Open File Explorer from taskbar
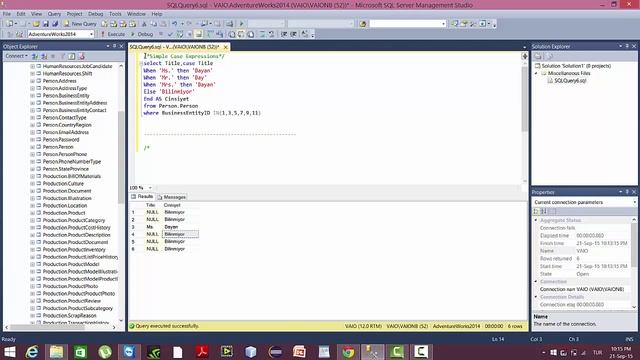The image size is (640, 360). pyautogui.click(x=56, y=352)
